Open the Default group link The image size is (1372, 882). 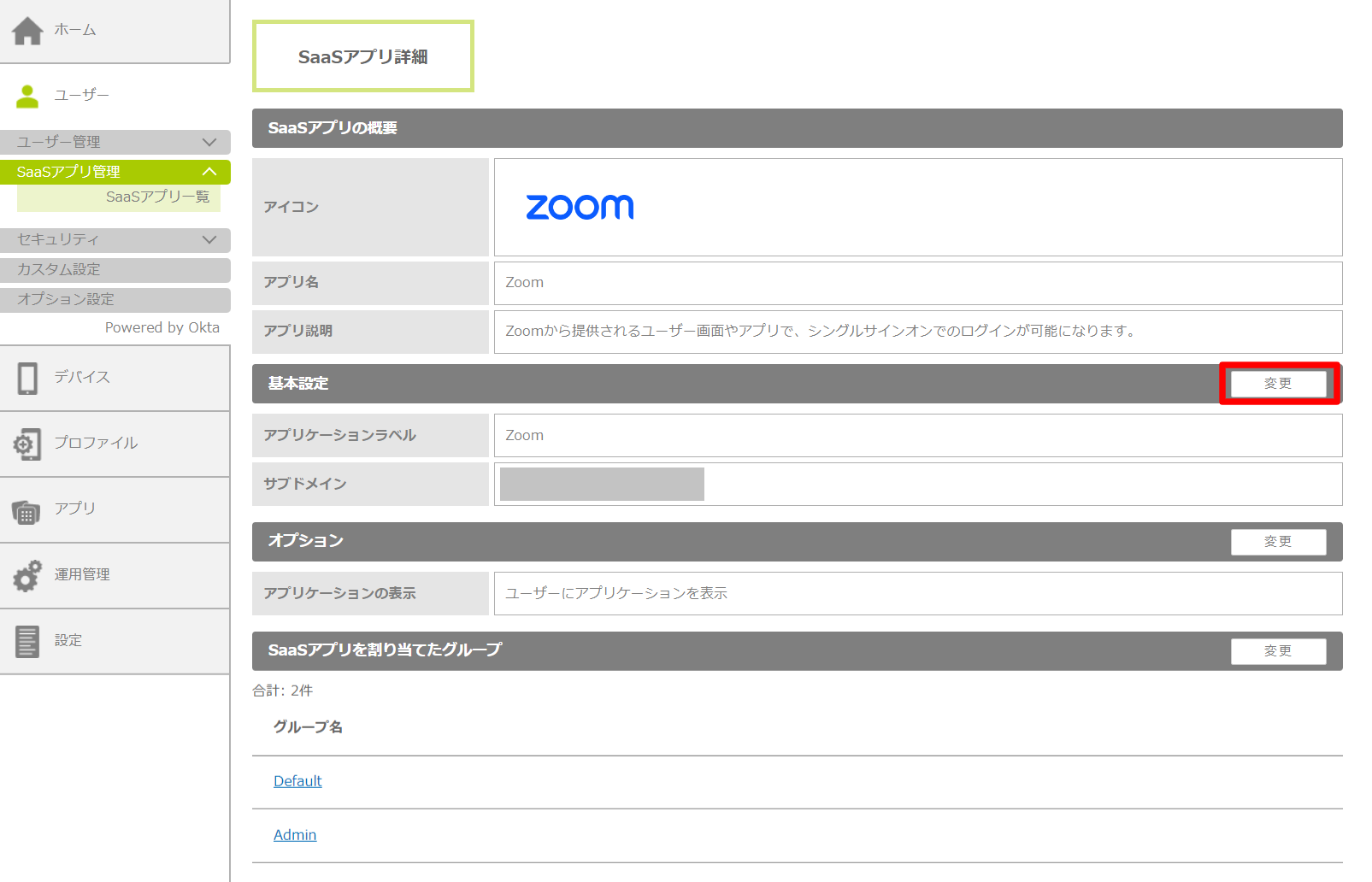[x=297, y=781]
